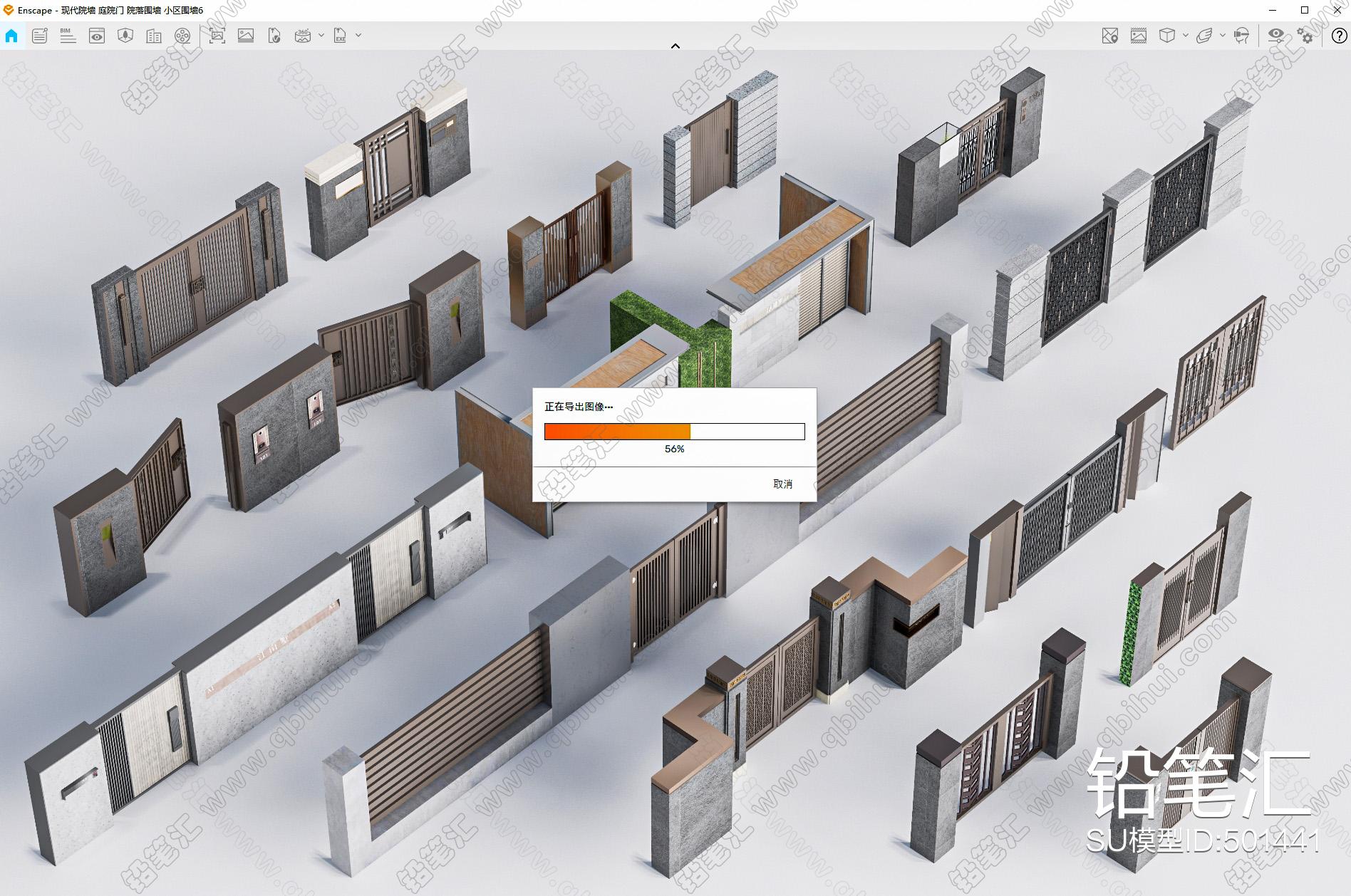Click the 正在导出图像 dialog title text

tap(579, 407)
